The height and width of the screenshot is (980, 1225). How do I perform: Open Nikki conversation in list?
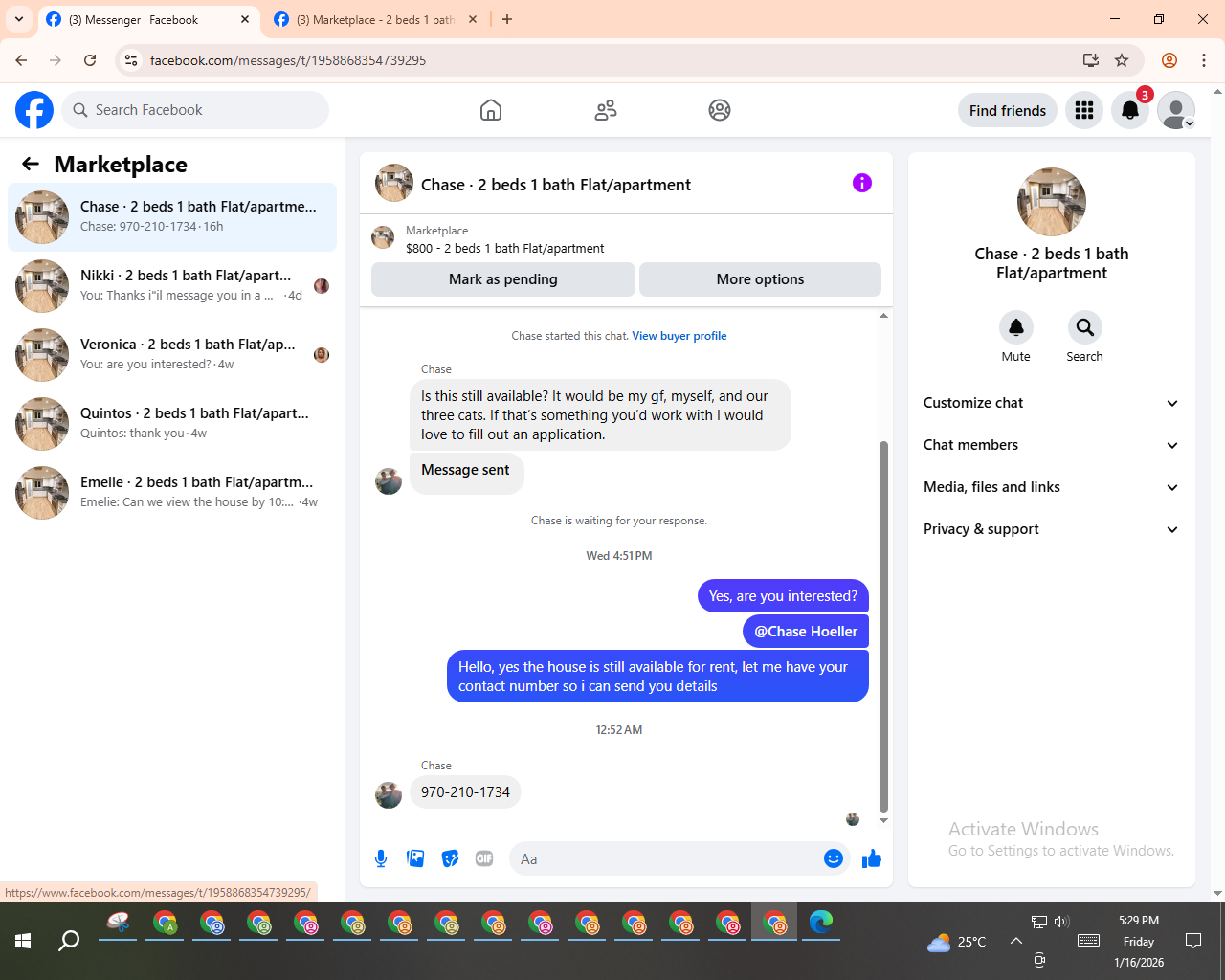(172, 286)
